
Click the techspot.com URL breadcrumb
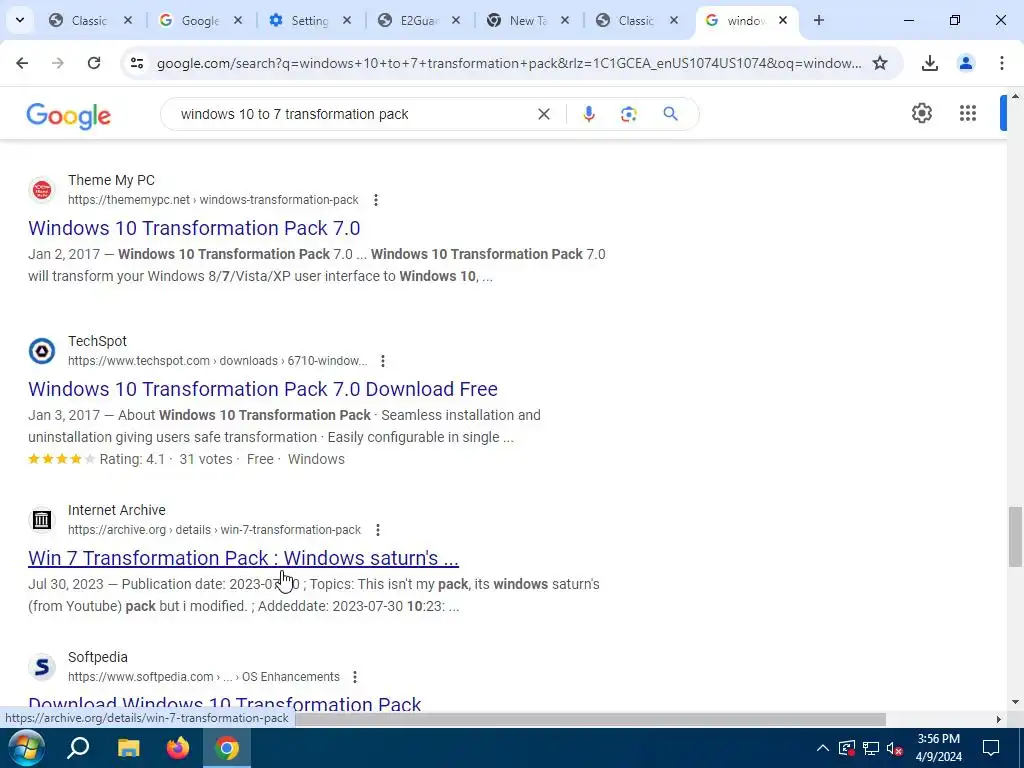tap(217, 360)
